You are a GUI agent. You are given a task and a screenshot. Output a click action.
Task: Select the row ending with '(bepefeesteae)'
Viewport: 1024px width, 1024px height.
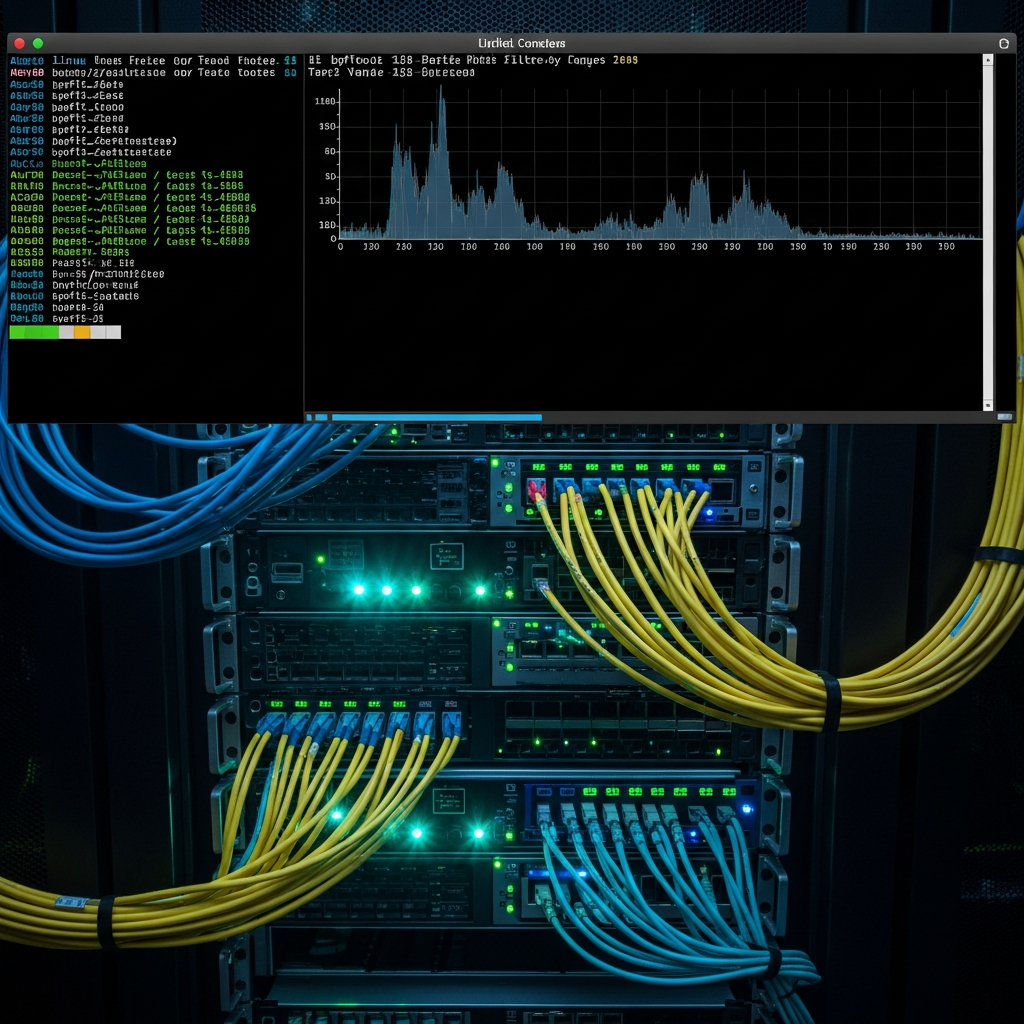click(93, 141)
